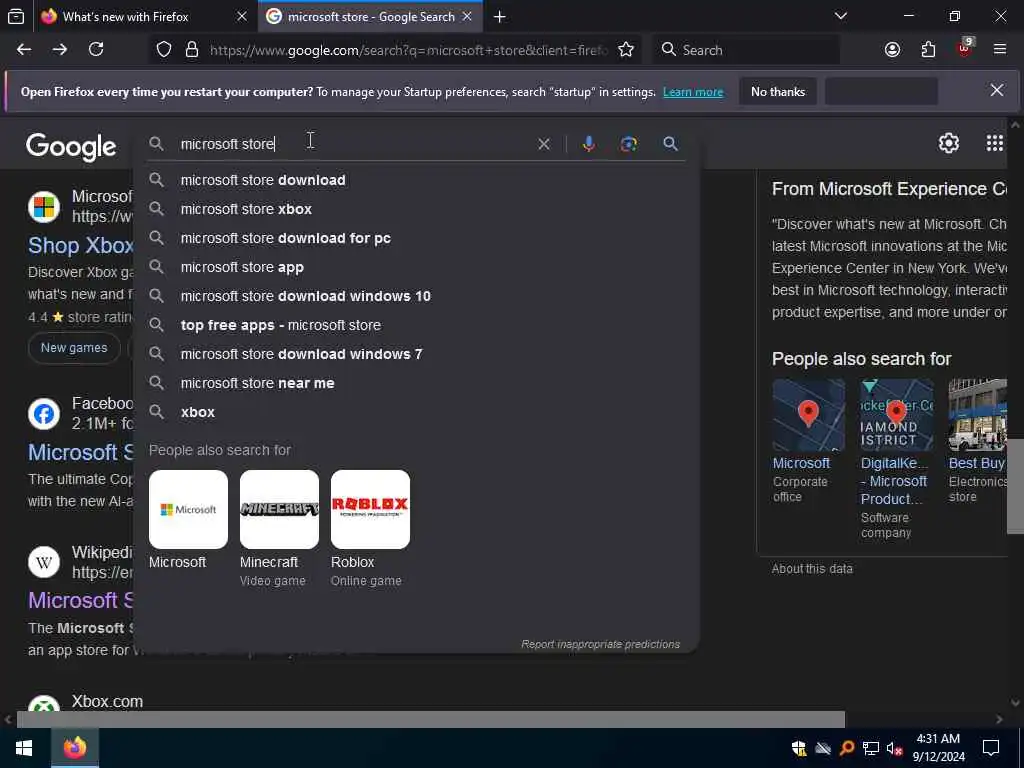Click the Google logo
1024x768 pixels.
71,146
